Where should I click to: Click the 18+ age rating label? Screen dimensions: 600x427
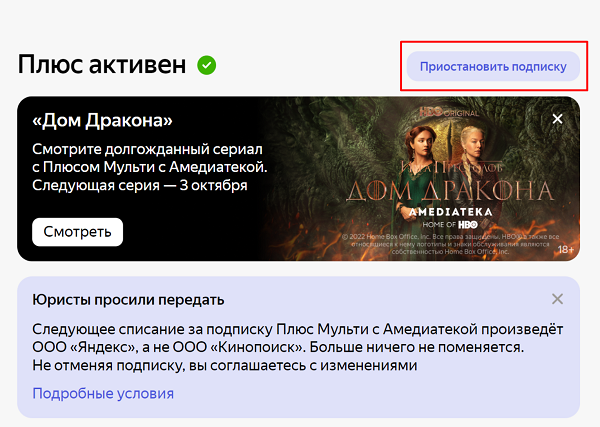pyautogui.click(x=566, y=250)
